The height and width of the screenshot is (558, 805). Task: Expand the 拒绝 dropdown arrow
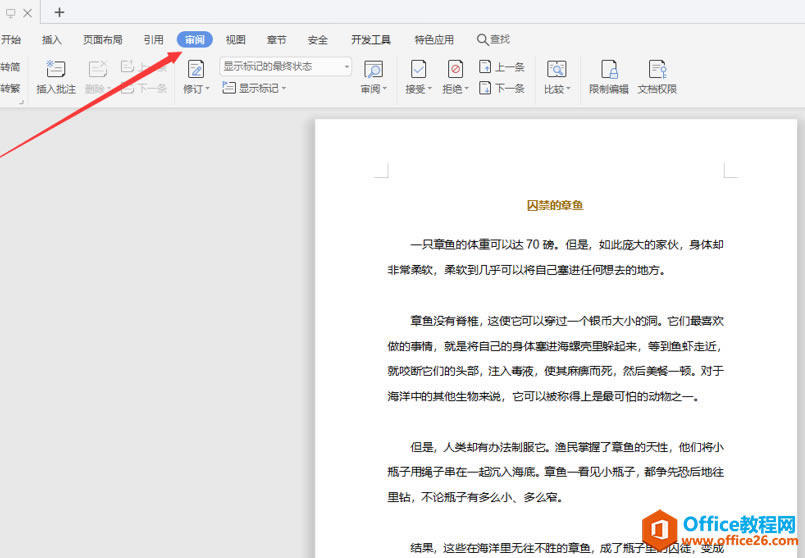pos(466,89)
